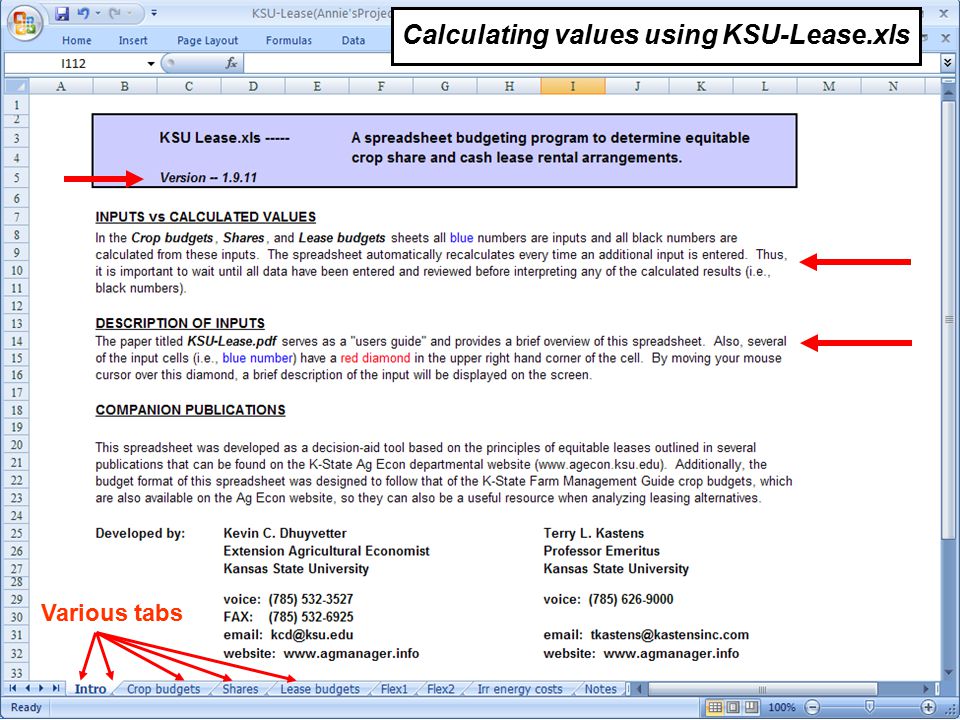960x720 pixels.
Task: Click the 100% zoom level button
Action: 782,707
